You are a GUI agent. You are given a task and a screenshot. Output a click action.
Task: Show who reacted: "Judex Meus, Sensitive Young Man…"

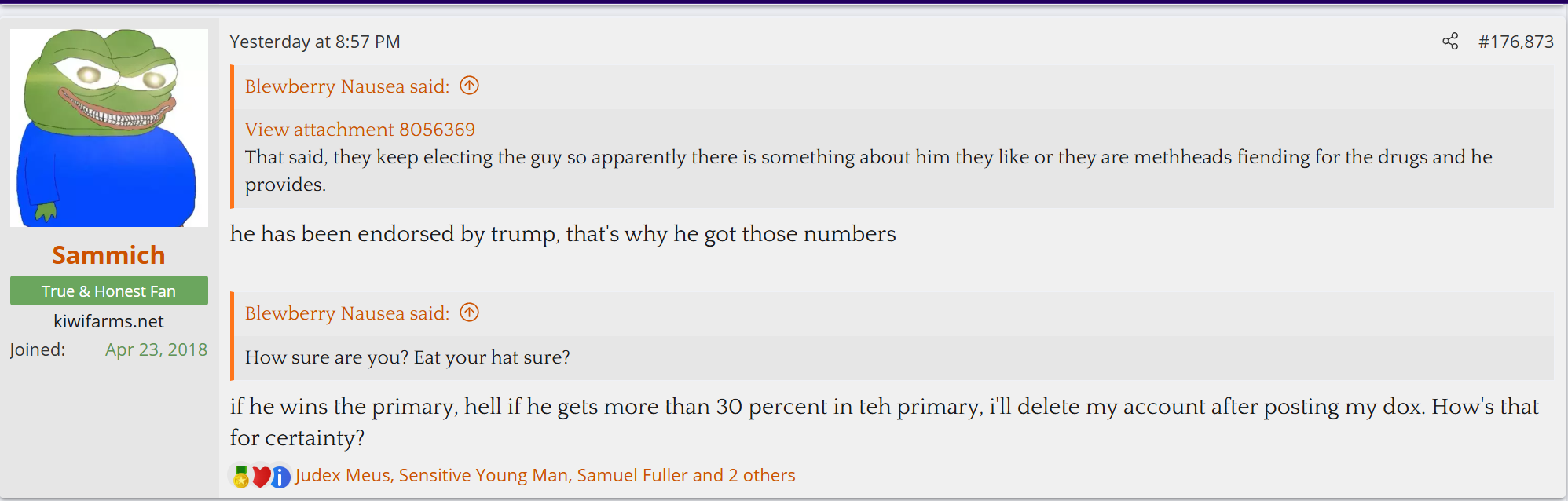(x=545, y=475)
